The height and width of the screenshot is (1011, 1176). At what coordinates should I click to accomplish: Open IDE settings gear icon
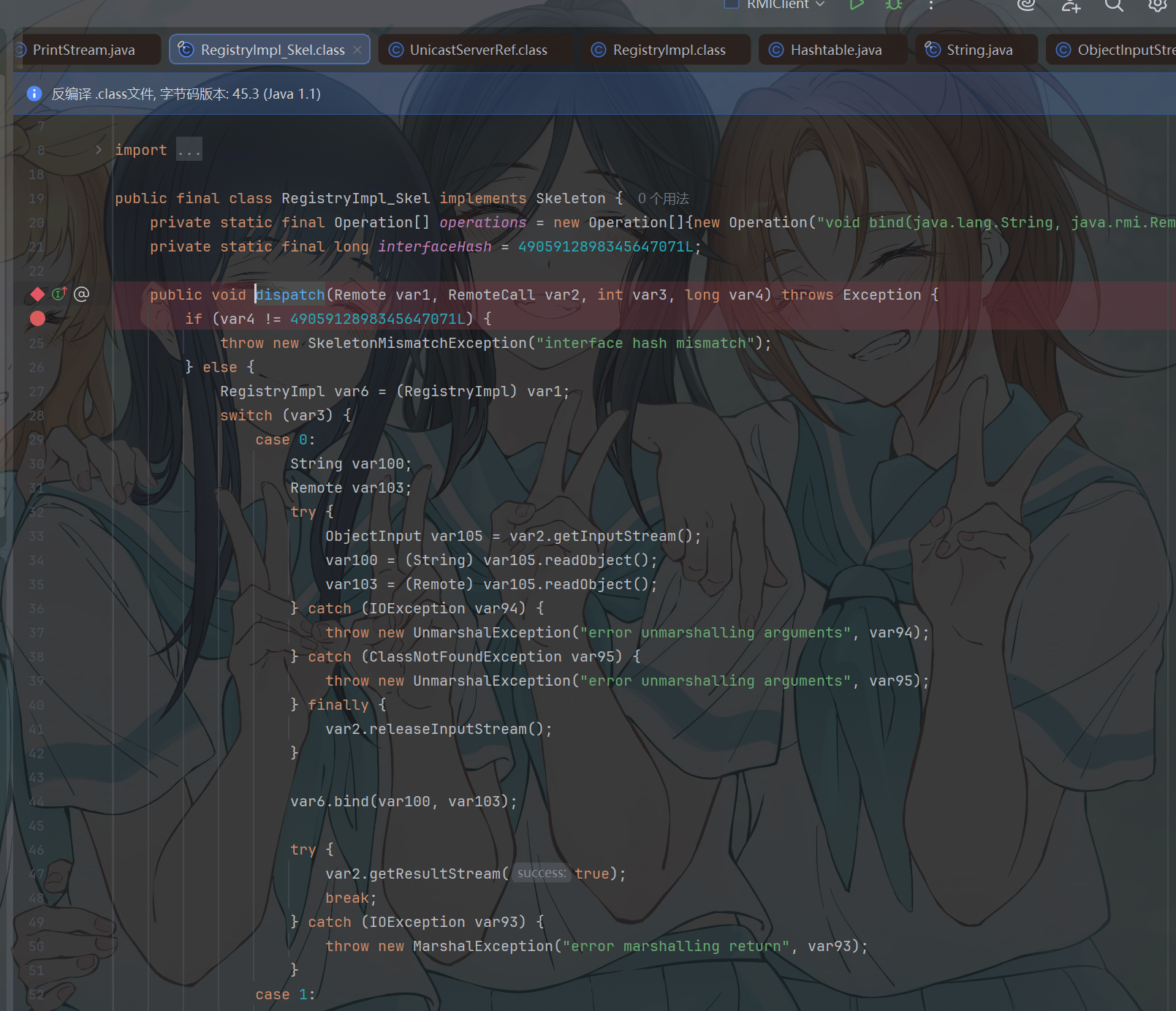point(1157,4)
